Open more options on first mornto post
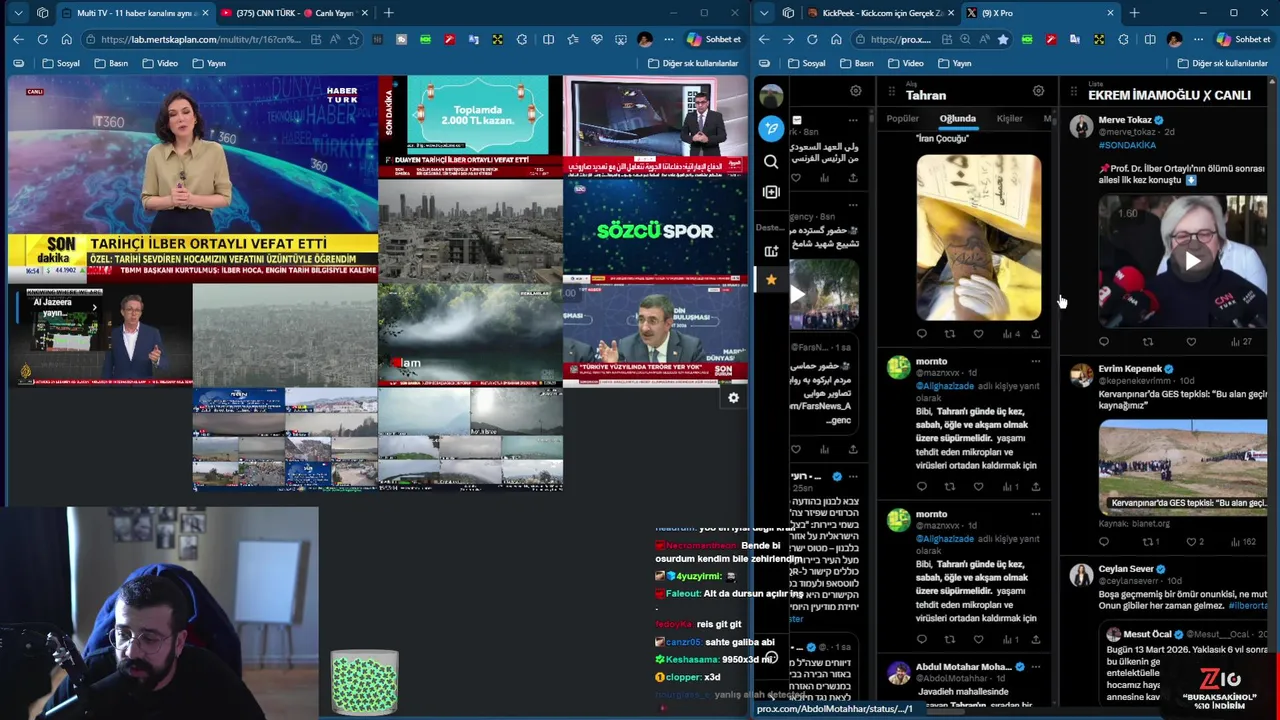The width and height of the screenshot is (1280, 720). pos(1036,362)
